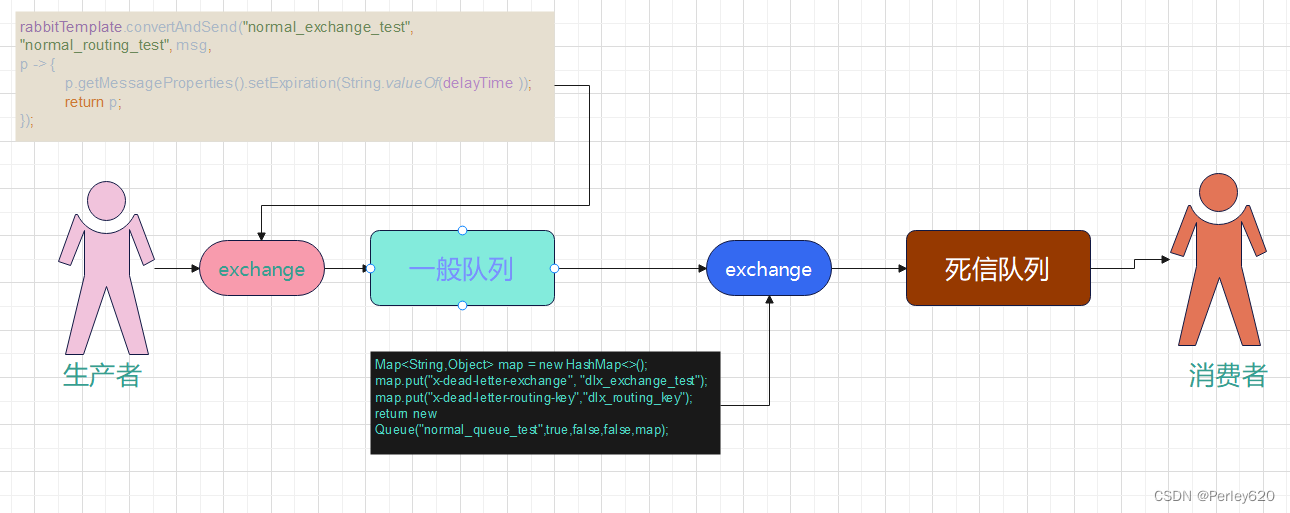The image size is (1290, 513).
Task: Select the 一般队列 queue box
Action: tap(462, 268)
